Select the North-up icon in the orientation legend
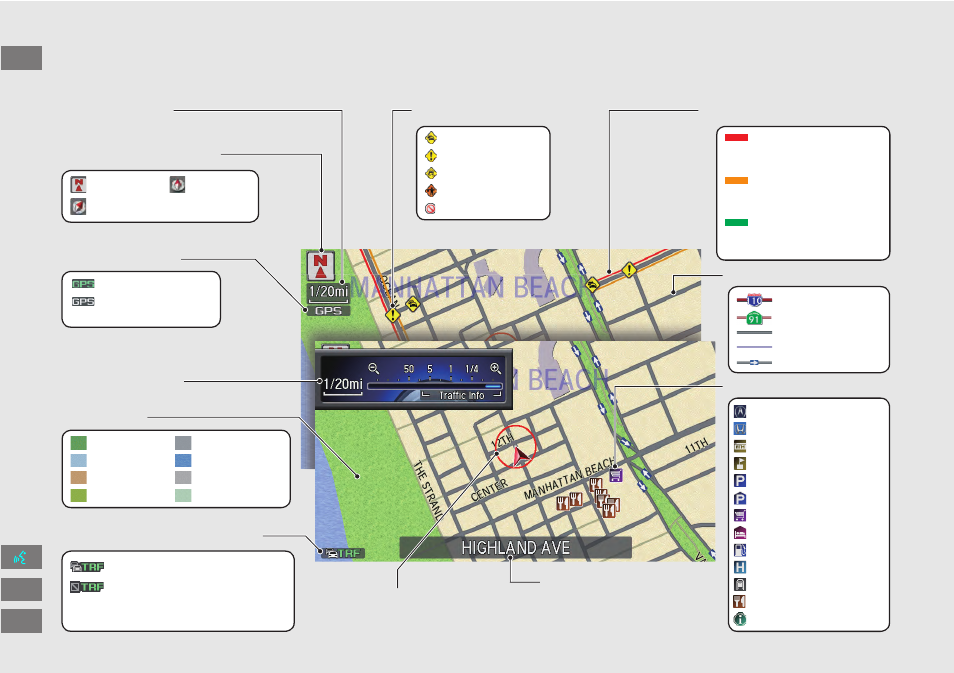Viewport: 954px width, 673px height. (x=78, y=184)
